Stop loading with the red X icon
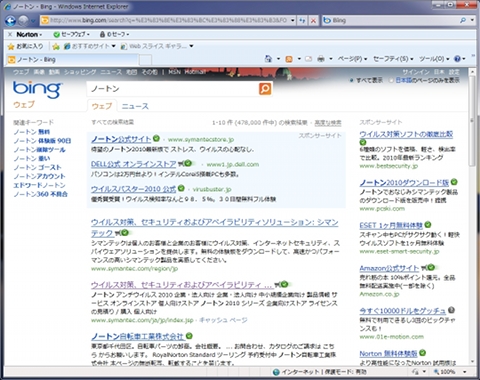This screenshot has height=380, width=480. pos(313,21)
